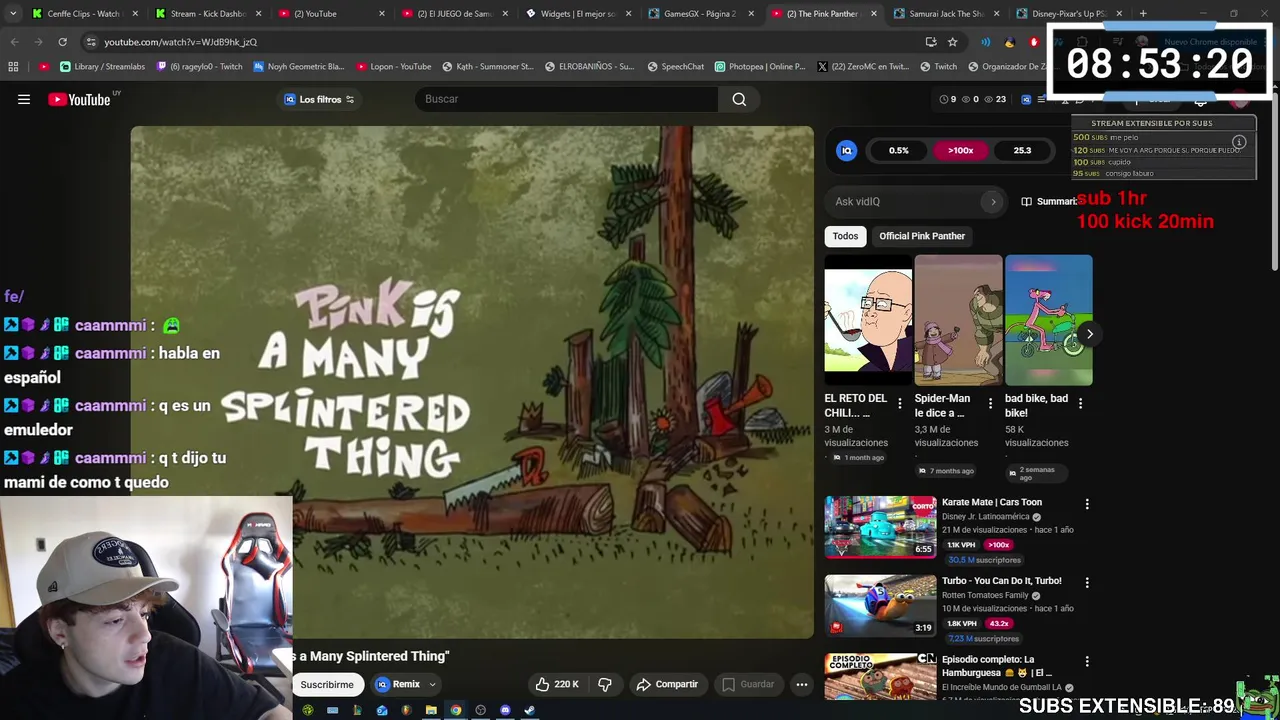Submit the Ask vidIQ arrow button

point(993,201)
